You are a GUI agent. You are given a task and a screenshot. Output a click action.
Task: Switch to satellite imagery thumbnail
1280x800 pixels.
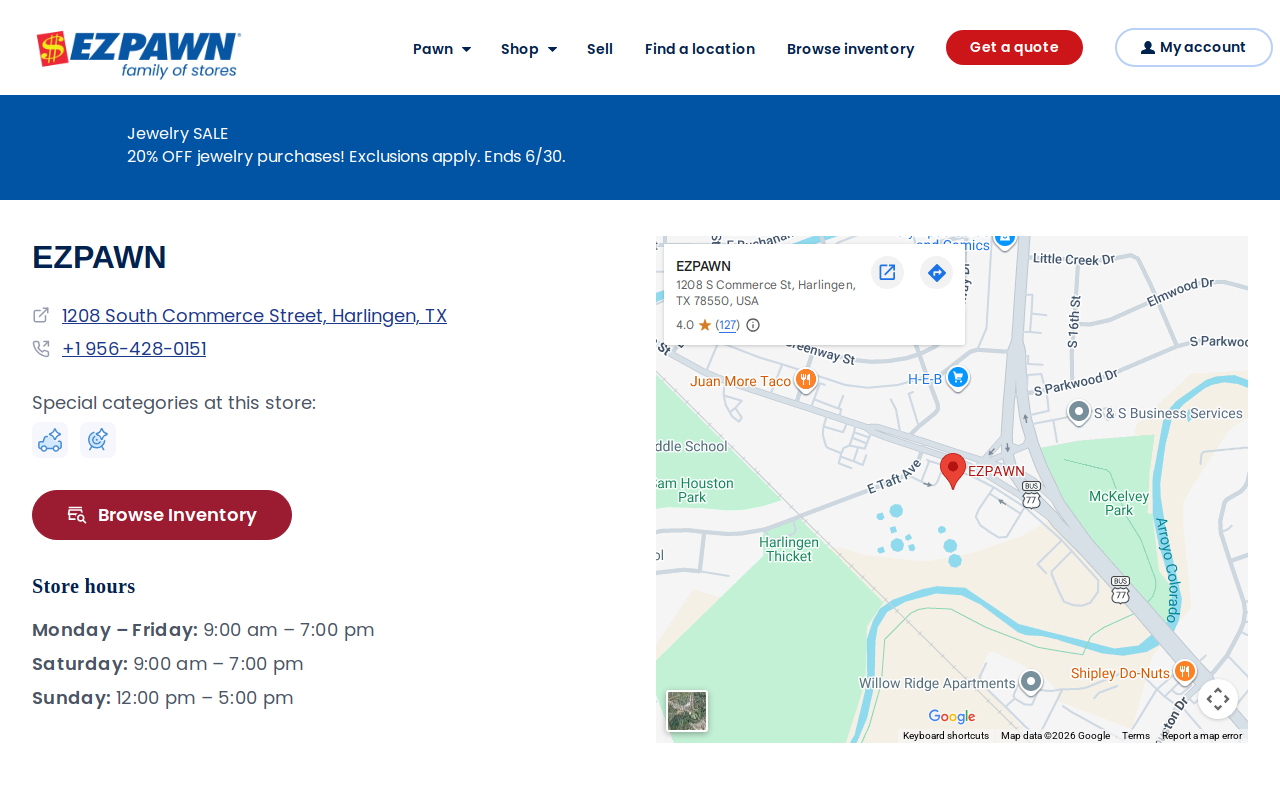tap(687, 711)
